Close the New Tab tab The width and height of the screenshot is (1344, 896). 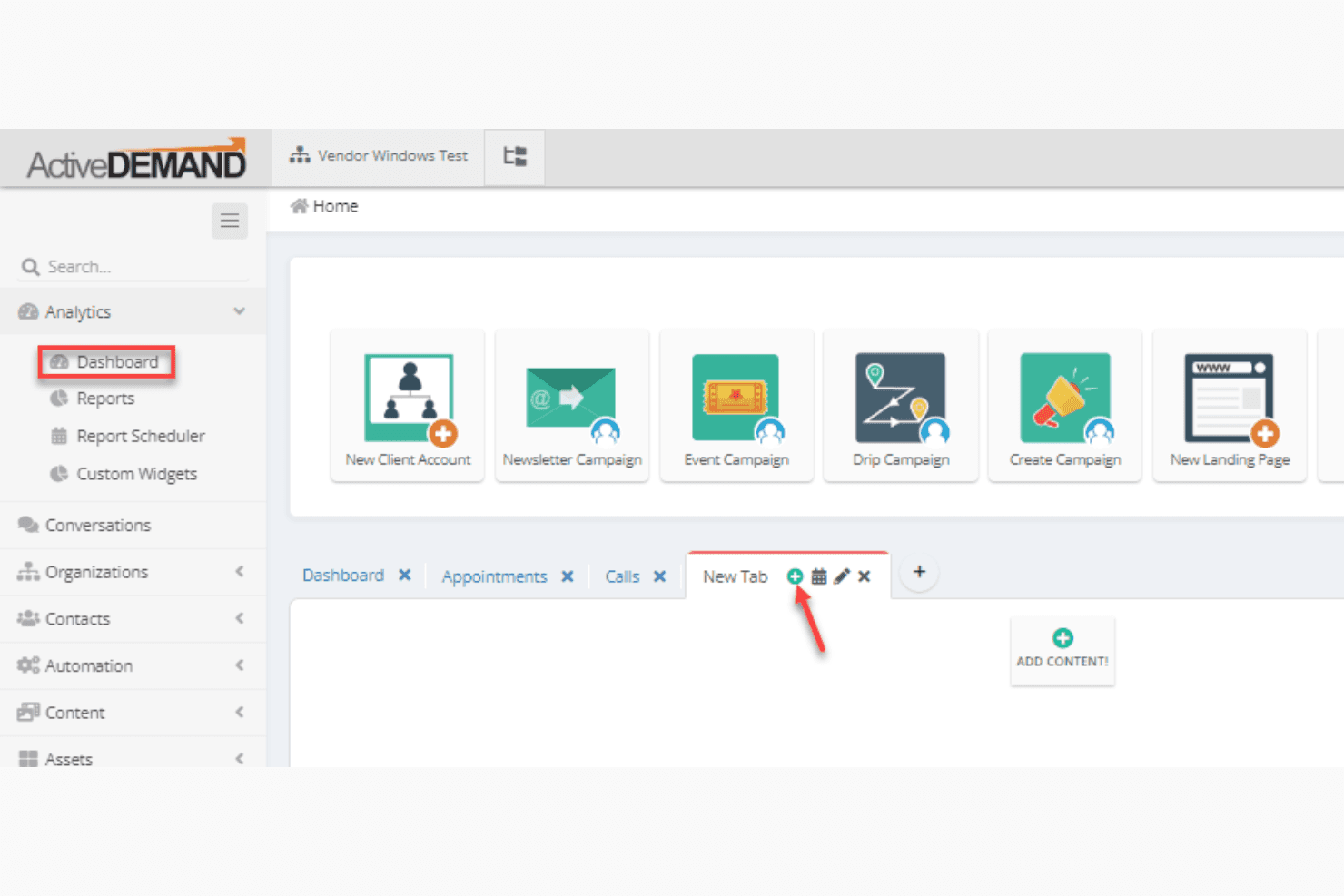(865, 576)
